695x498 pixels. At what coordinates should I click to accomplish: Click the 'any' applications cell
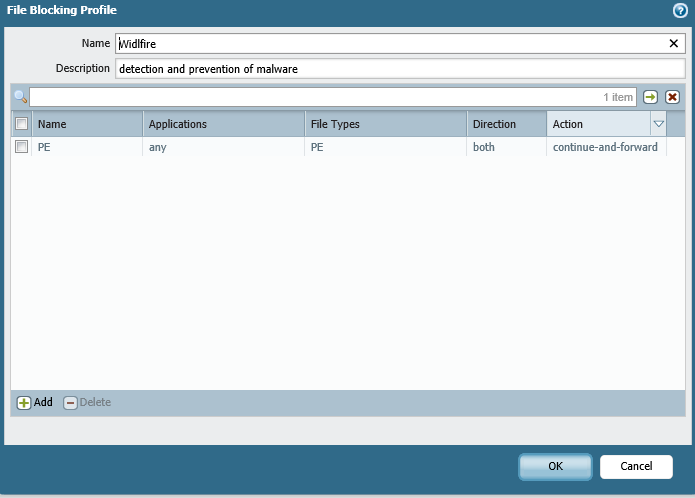[x=224, y=147]
